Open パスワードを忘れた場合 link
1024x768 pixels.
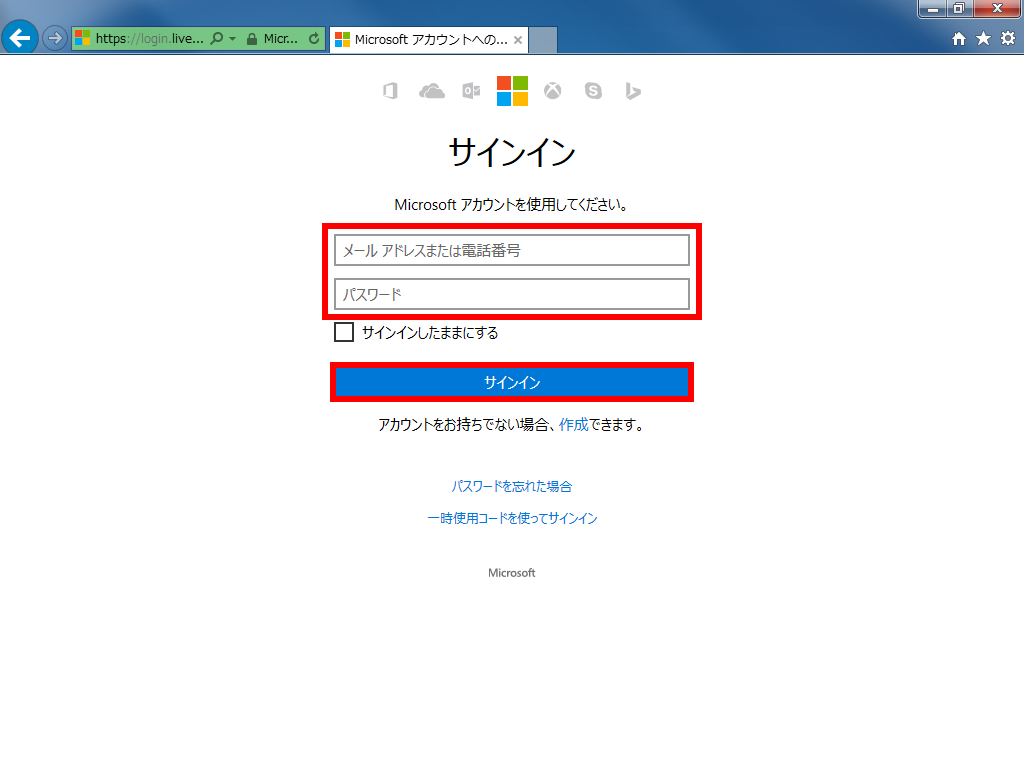tap(512, 486)
